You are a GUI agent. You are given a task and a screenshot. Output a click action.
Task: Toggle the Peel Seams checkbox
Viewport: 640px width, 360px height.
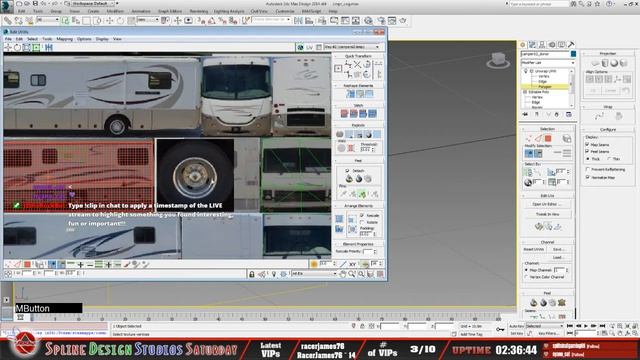click(x=587, y=151)
